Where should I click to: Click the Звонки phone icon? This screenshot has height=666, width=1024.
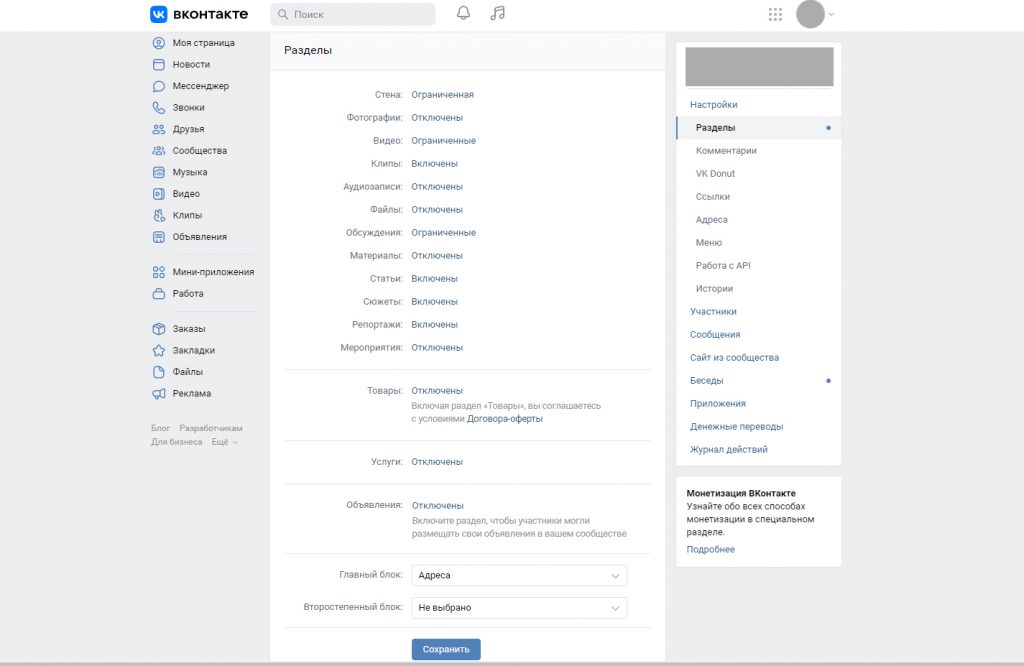159,108
